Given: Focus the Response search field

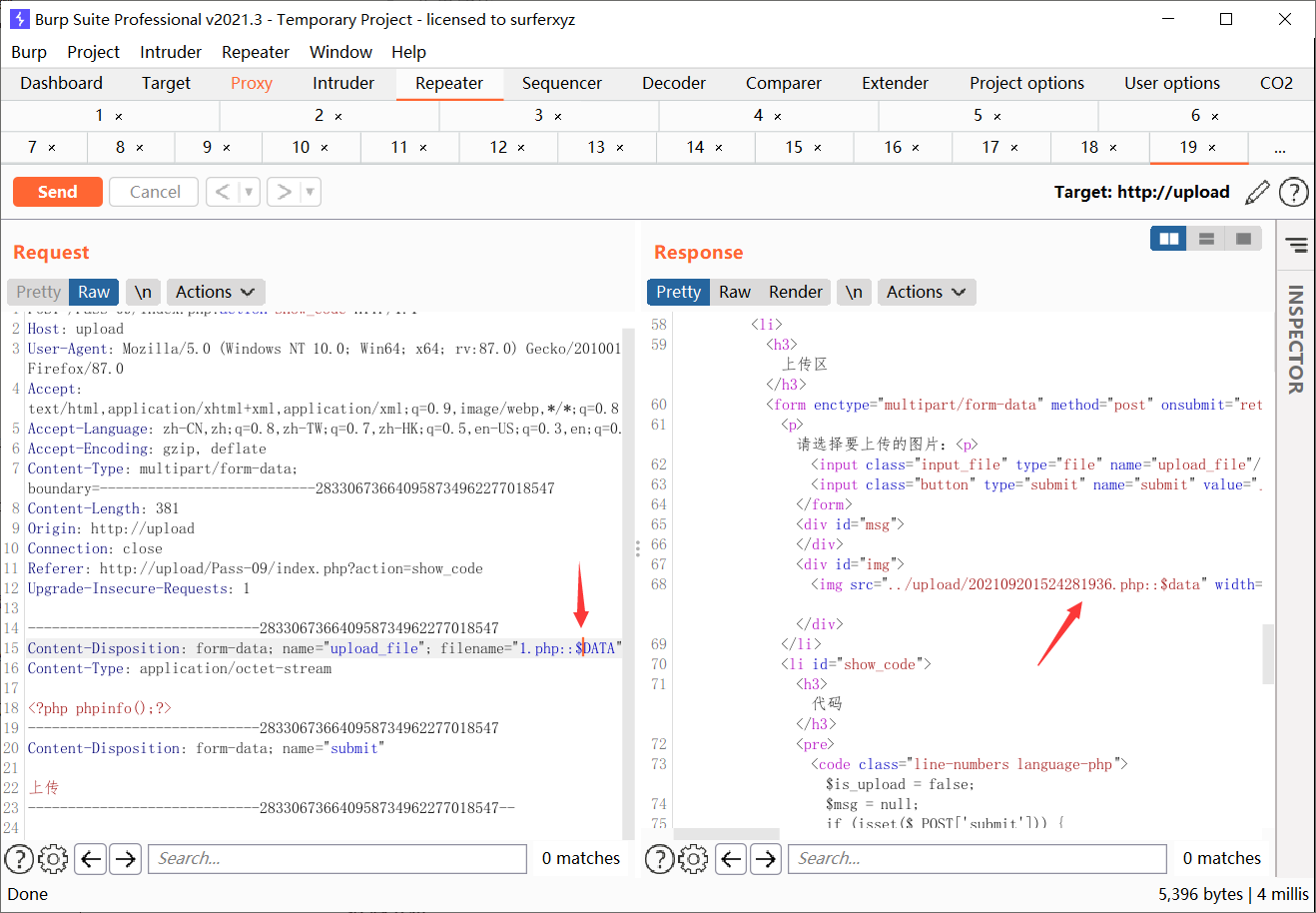Looking at the screenshot, I should pos(978,858).
